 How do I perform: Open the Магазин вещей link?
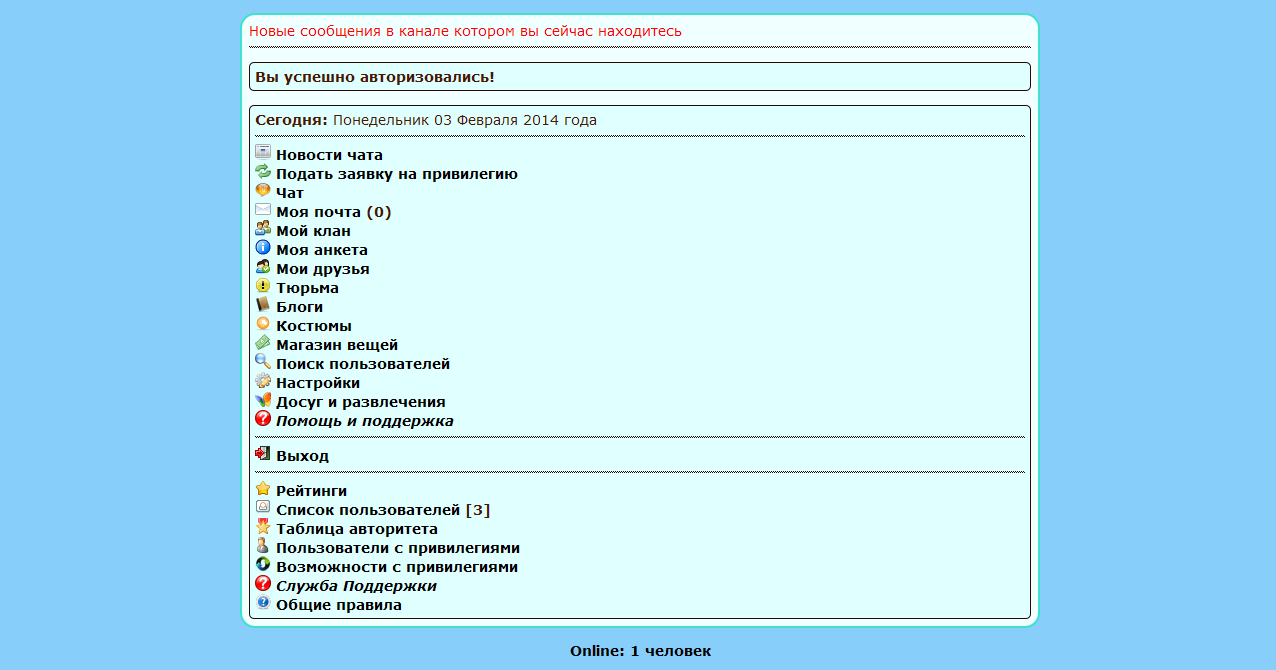click(337, 345)
